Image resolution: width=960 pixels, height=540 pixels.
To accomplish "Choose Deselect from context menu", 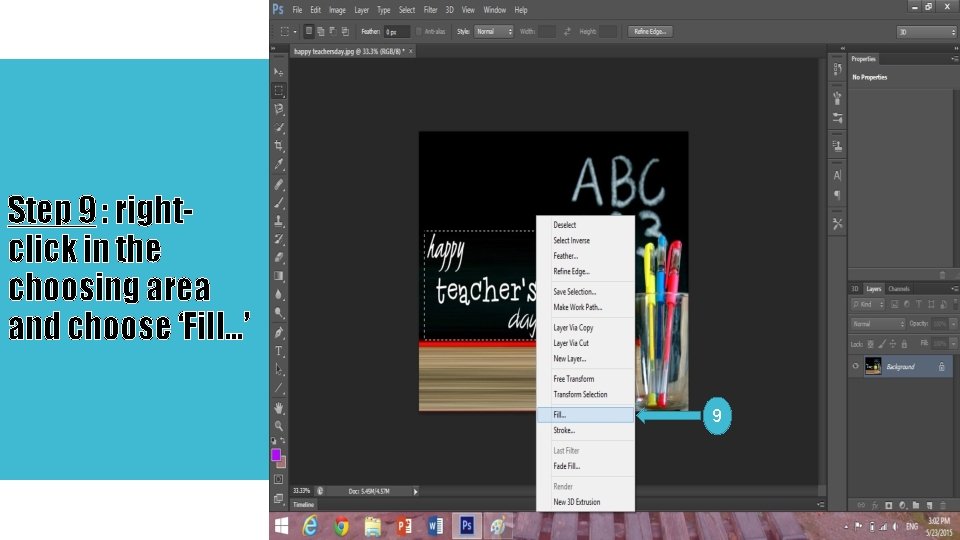I will pyautogui.click(x=585, y=225).
